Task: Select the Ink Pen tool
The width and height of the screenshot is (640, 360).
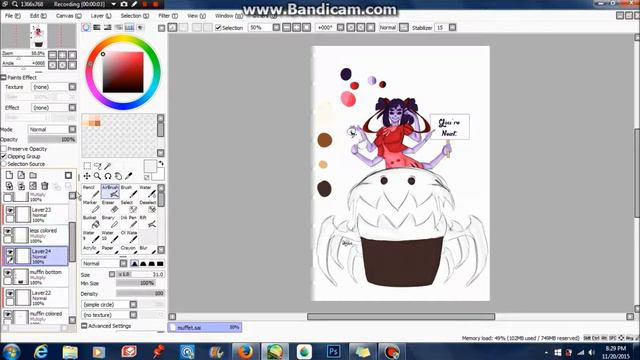Action: (129, 222)
